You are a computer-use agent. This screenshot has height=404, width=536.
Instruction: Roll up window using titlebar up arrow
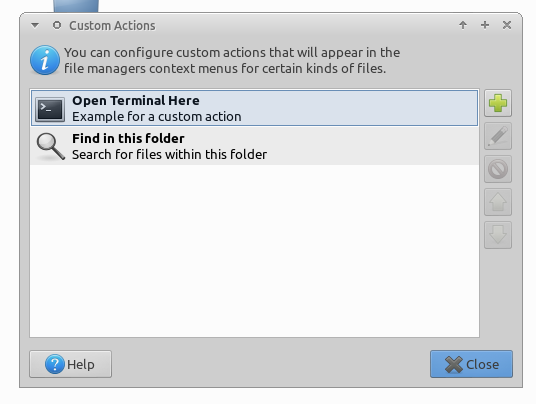coord(463,25)
